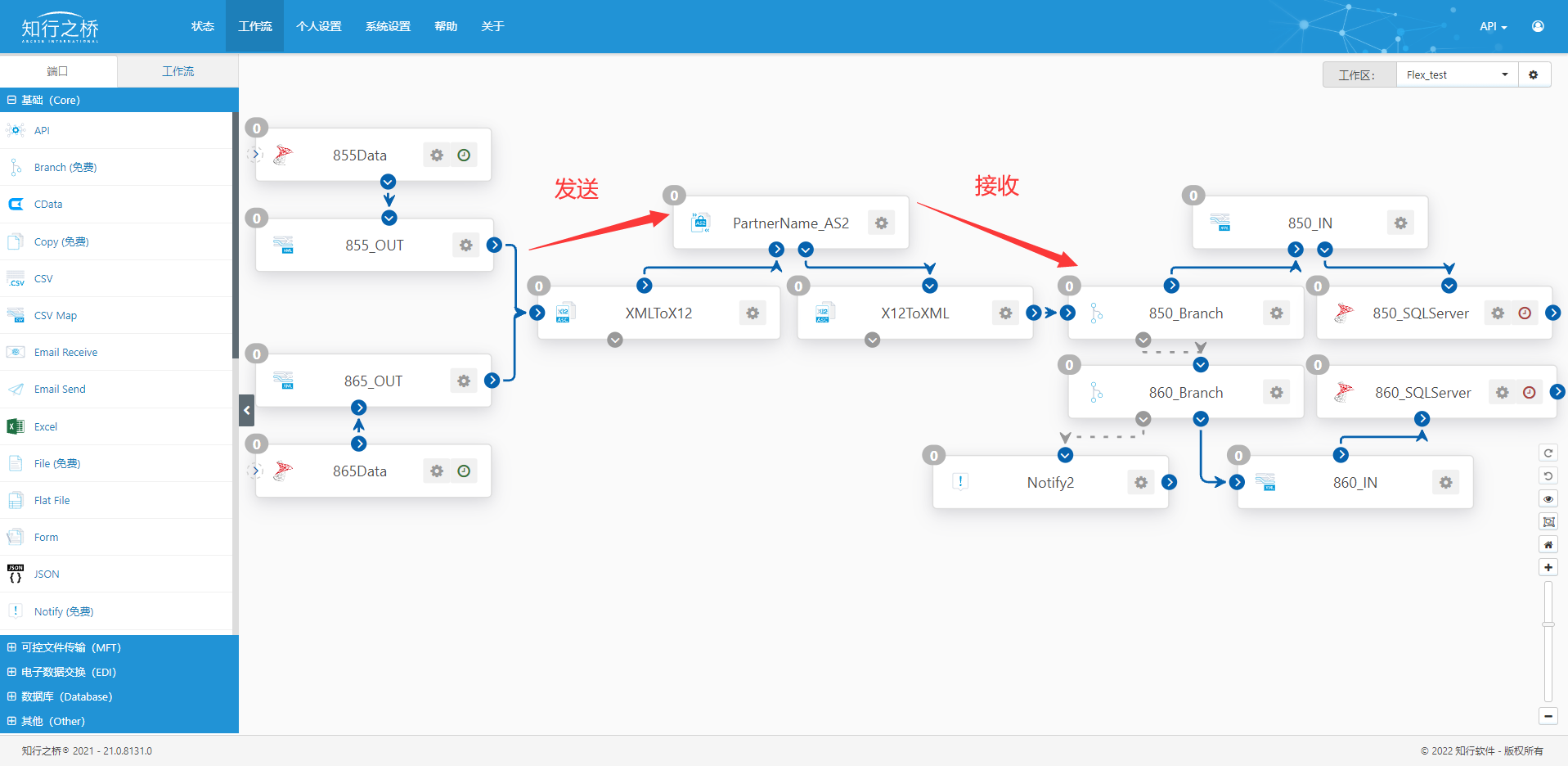The image size is (1568, 766).
Task: Expand gray chevron under XMLToX12 node
Action: pos(615,340)
